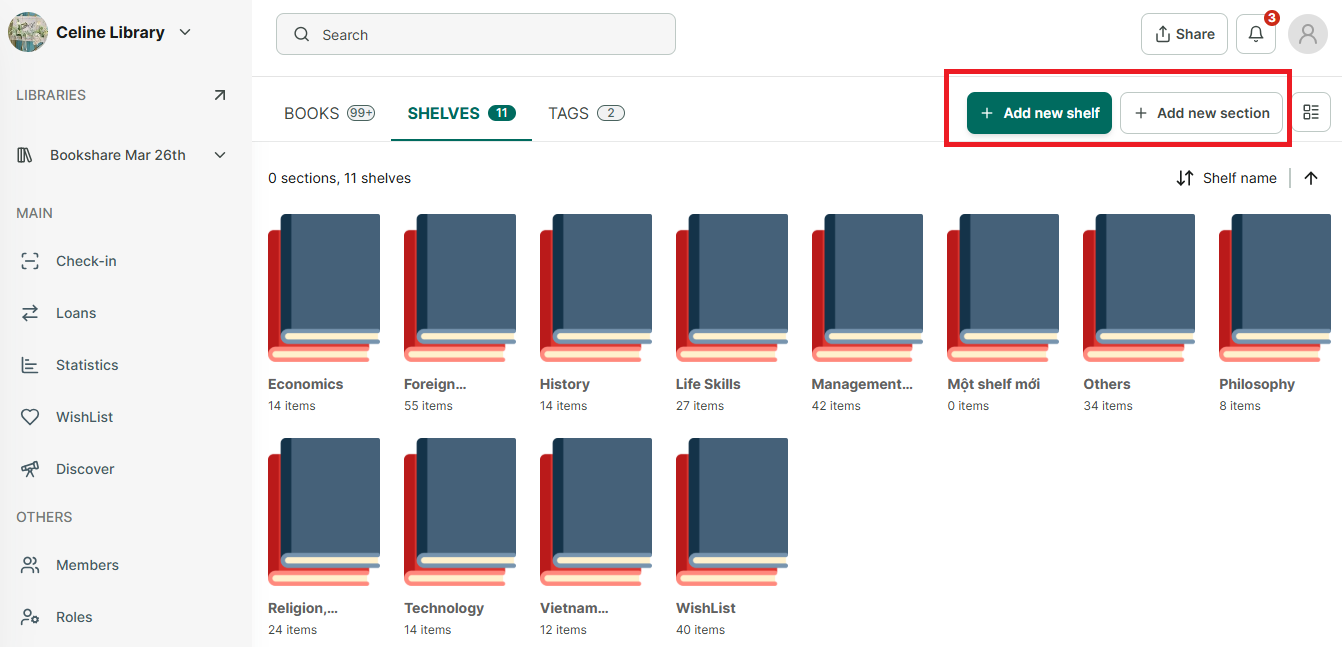Click the magnifier icon in search bar
The image size is (1342, 647).
[x=301, y=34]
